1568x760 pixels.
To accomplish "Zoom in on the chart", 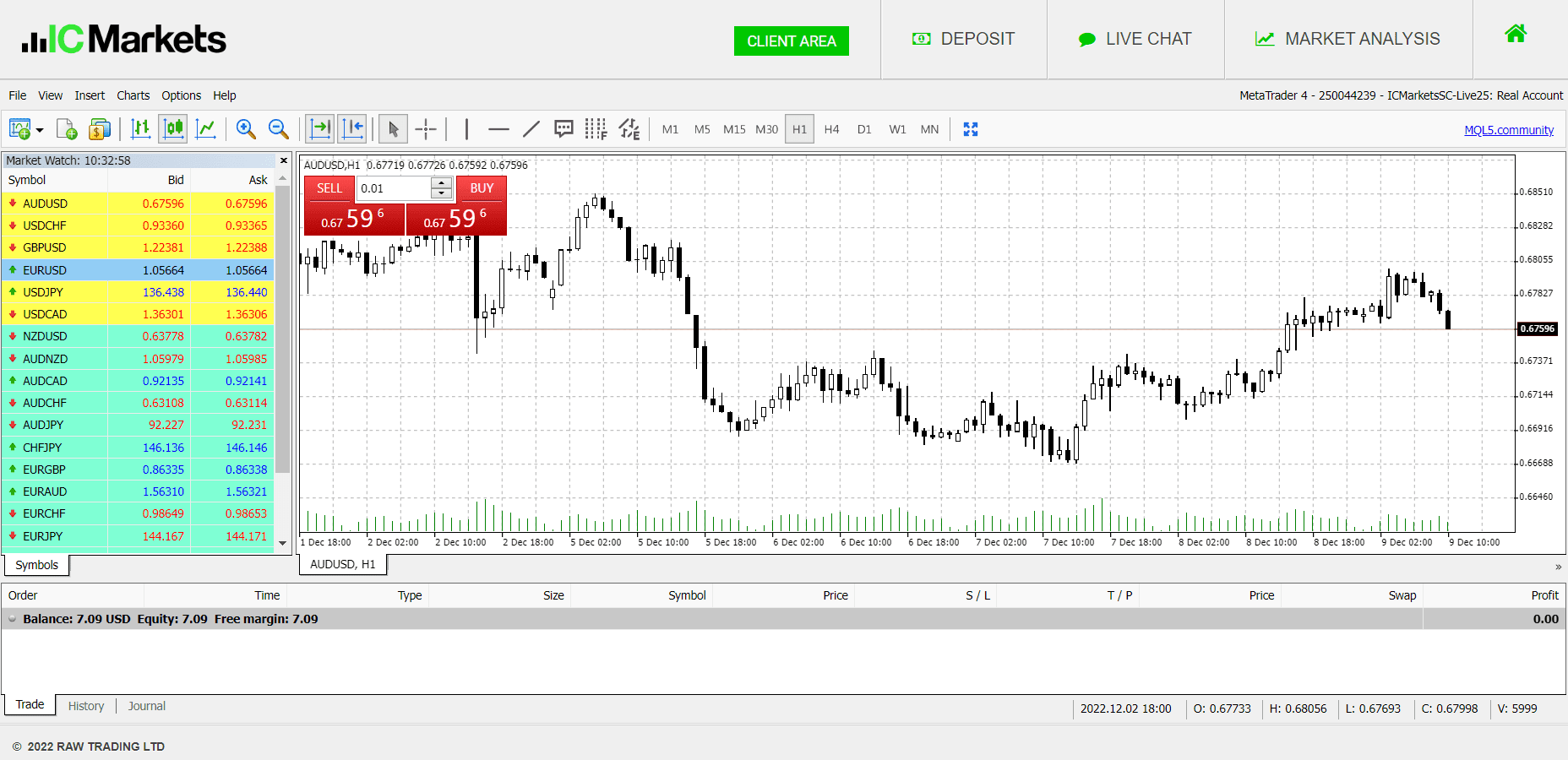I will 246,129.
